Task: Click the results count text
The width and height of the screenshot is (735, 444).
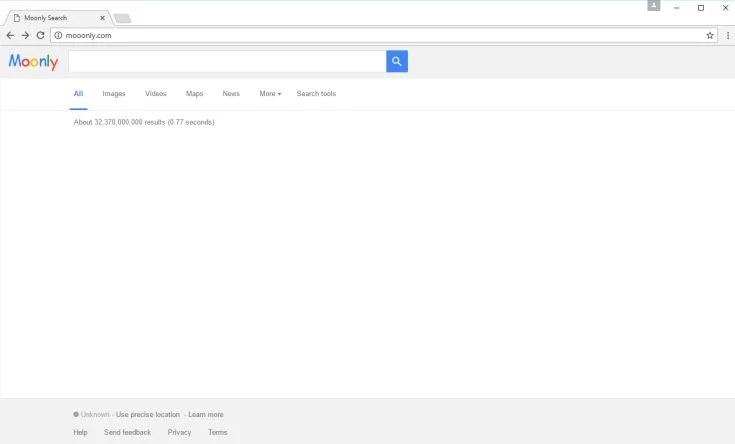Action: [144, 122]
